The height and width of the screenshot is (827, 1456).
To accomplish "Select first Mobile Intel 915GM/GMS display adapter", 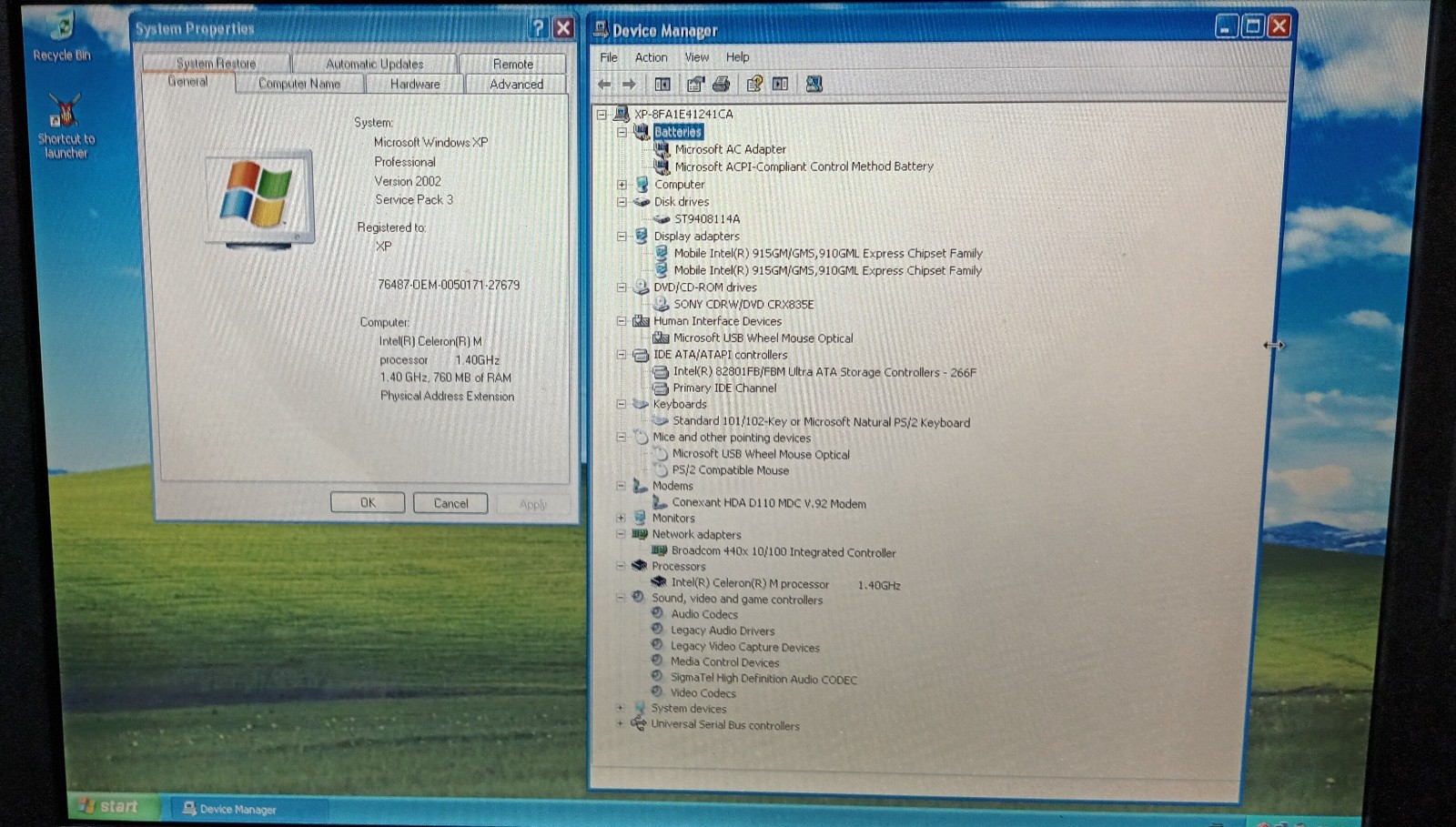I will 828,253.
